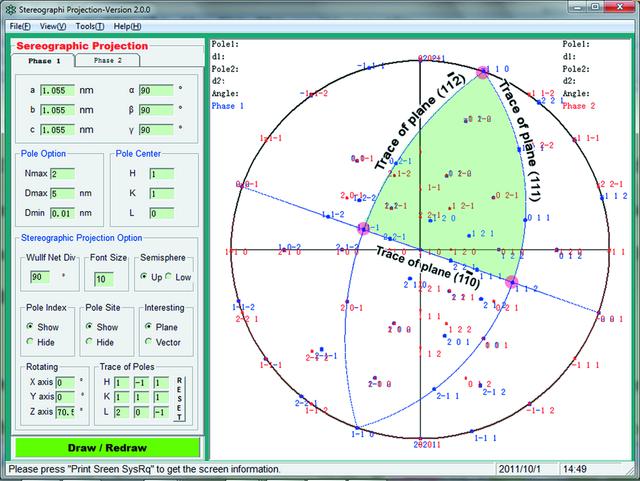Click the blue '2-1 1' pole label

coord(448,396)
